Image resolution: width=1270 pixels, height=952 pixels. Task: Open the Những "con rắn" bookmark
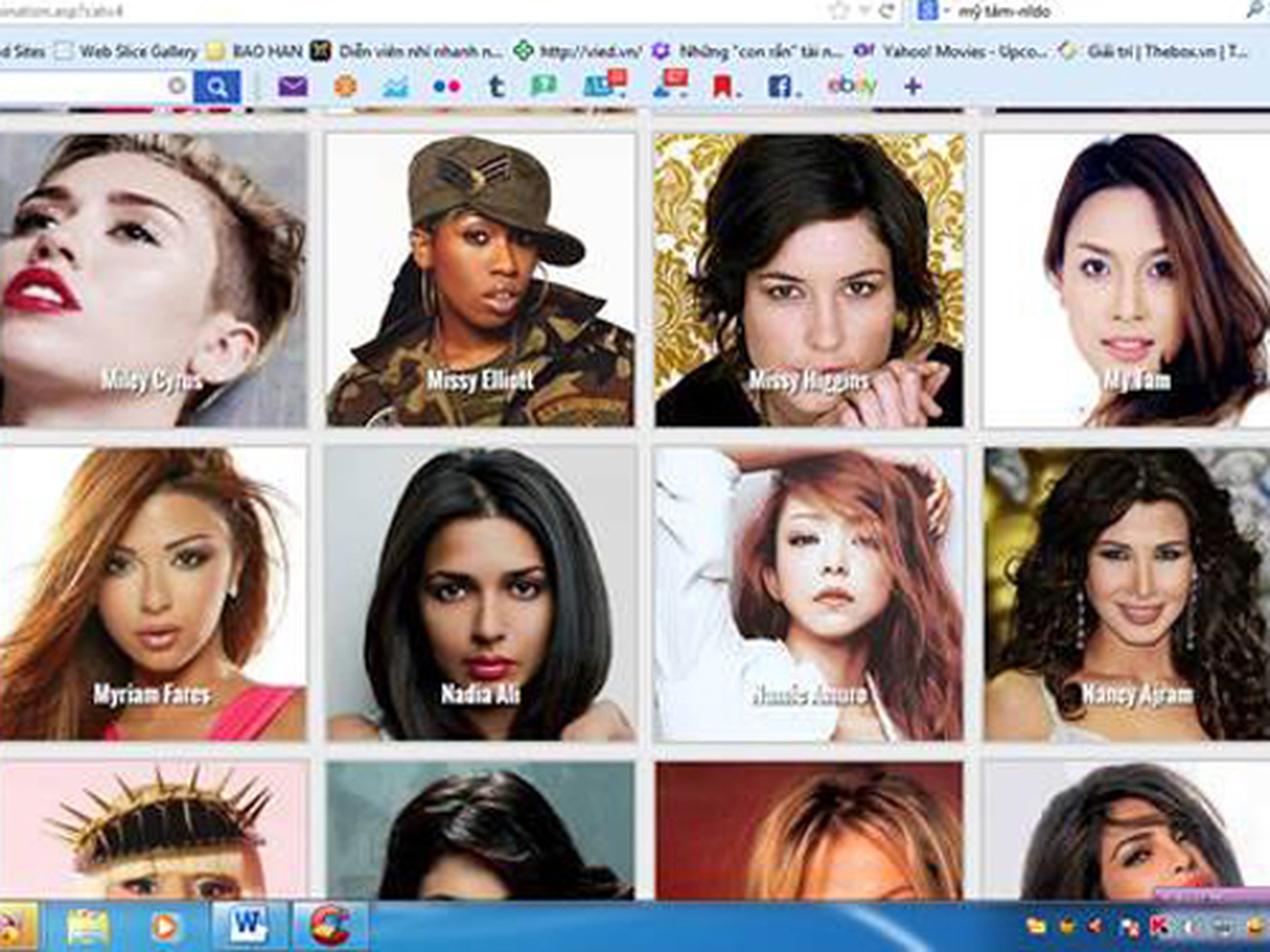click(x=748, y=51)
